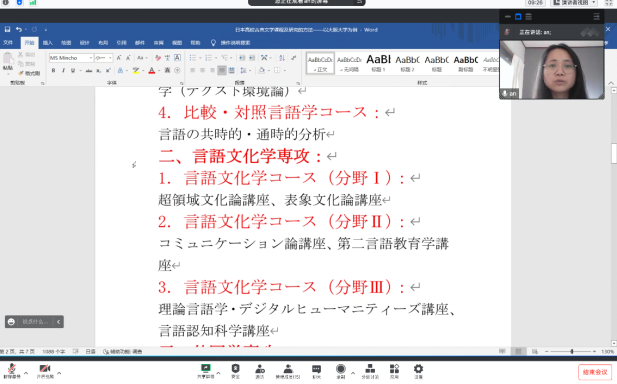
Task: Switch to the 插入 (Insert) ribbon tab
Action: point(48,42)
